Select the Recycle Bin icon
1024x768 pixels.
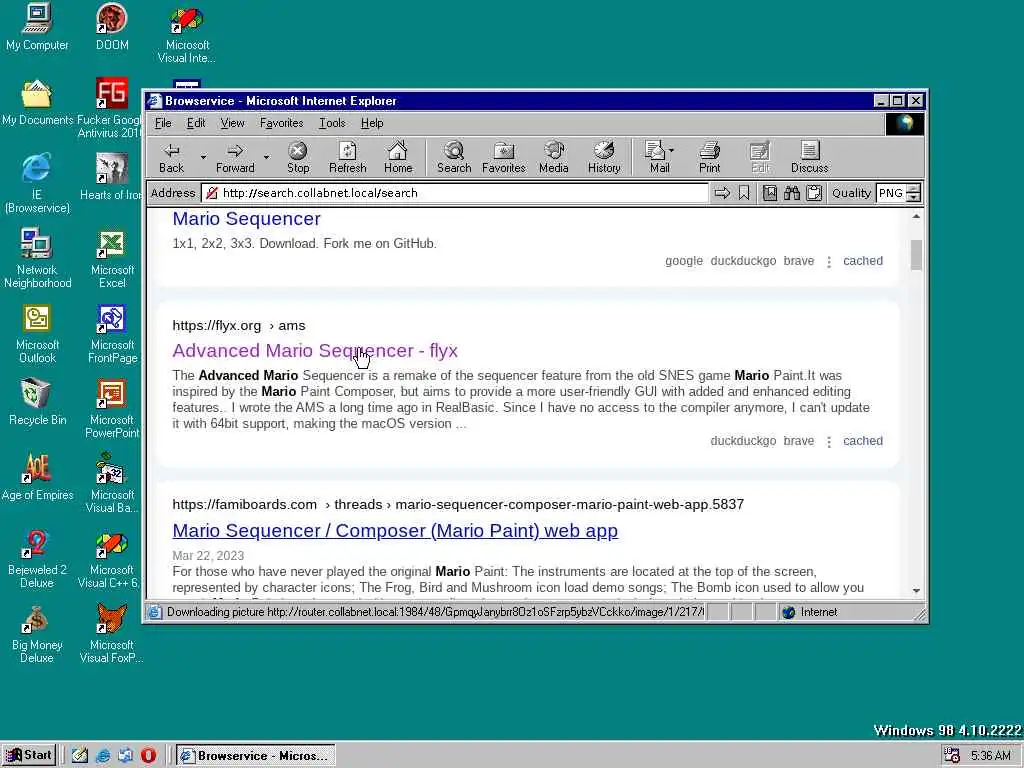pos(37,403)
